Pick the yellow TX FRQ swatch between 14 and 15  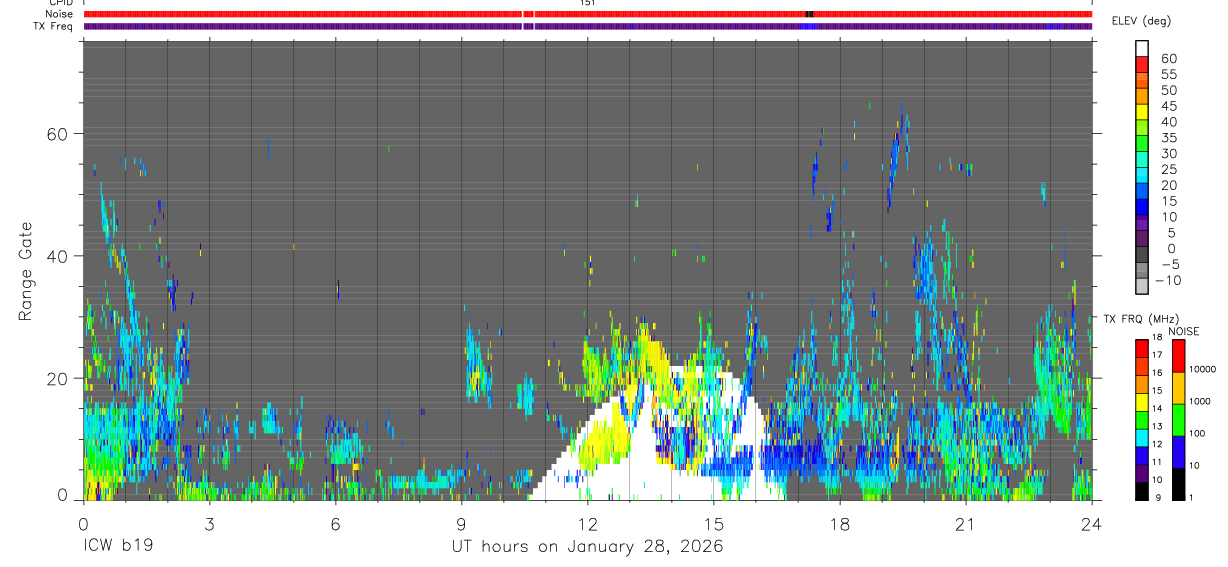1142,402
